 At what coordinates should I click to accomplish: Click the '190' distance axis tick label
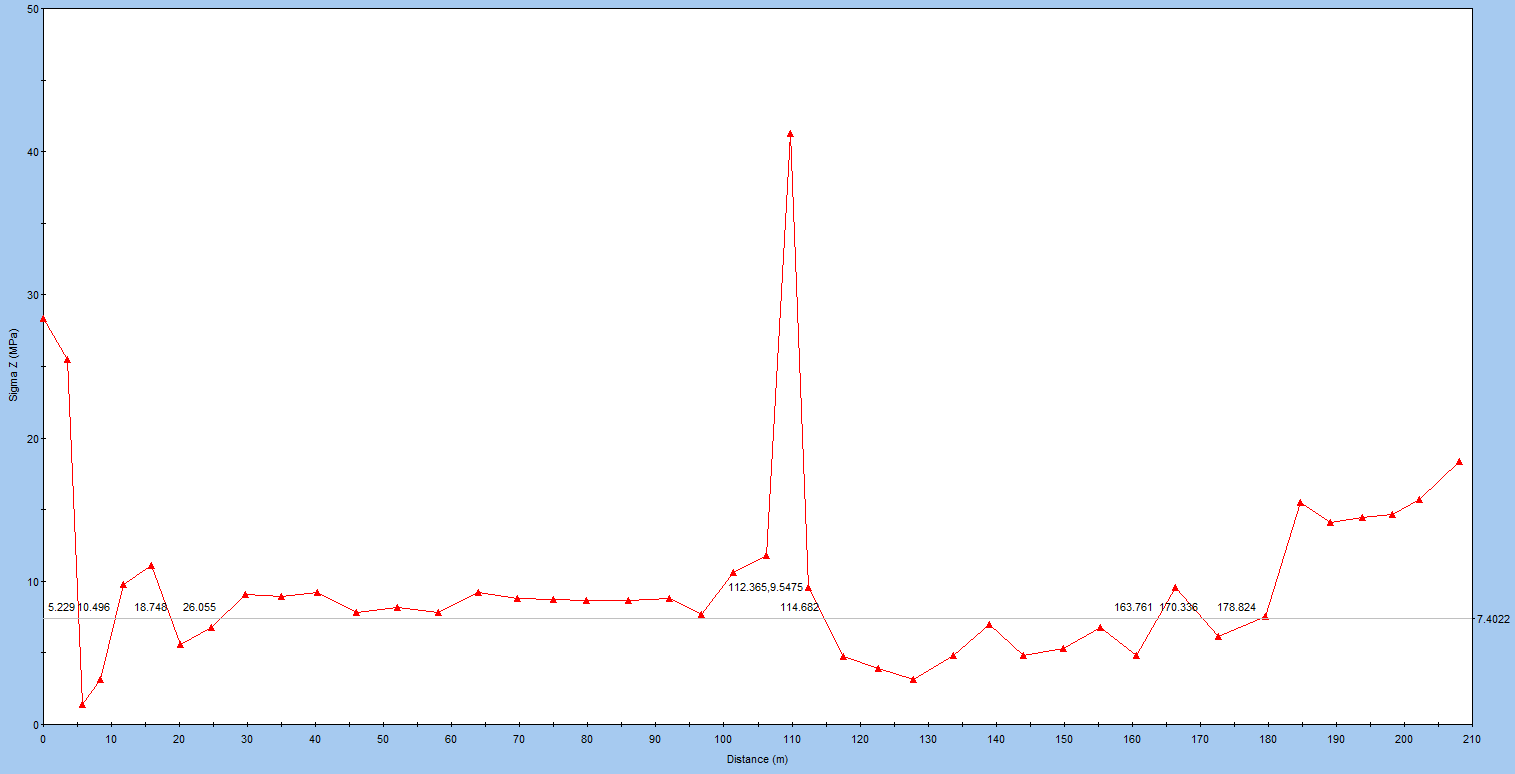(x=1336, y=739)
